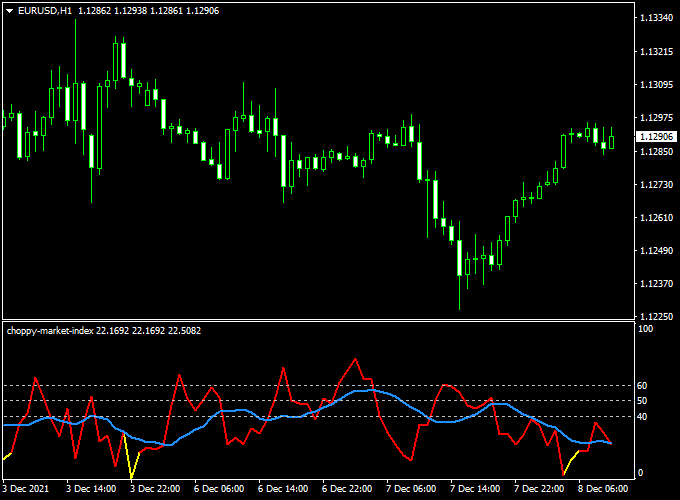Click the indicator level label 50
The width and height of the screenshot is (680, 500).
tap(642, 401)
